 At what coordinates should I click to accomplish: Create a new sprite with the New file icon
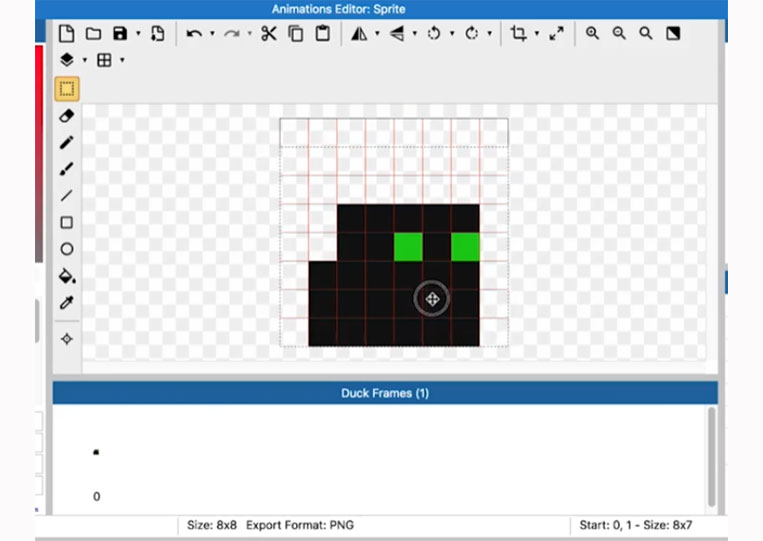click(66, 34)
